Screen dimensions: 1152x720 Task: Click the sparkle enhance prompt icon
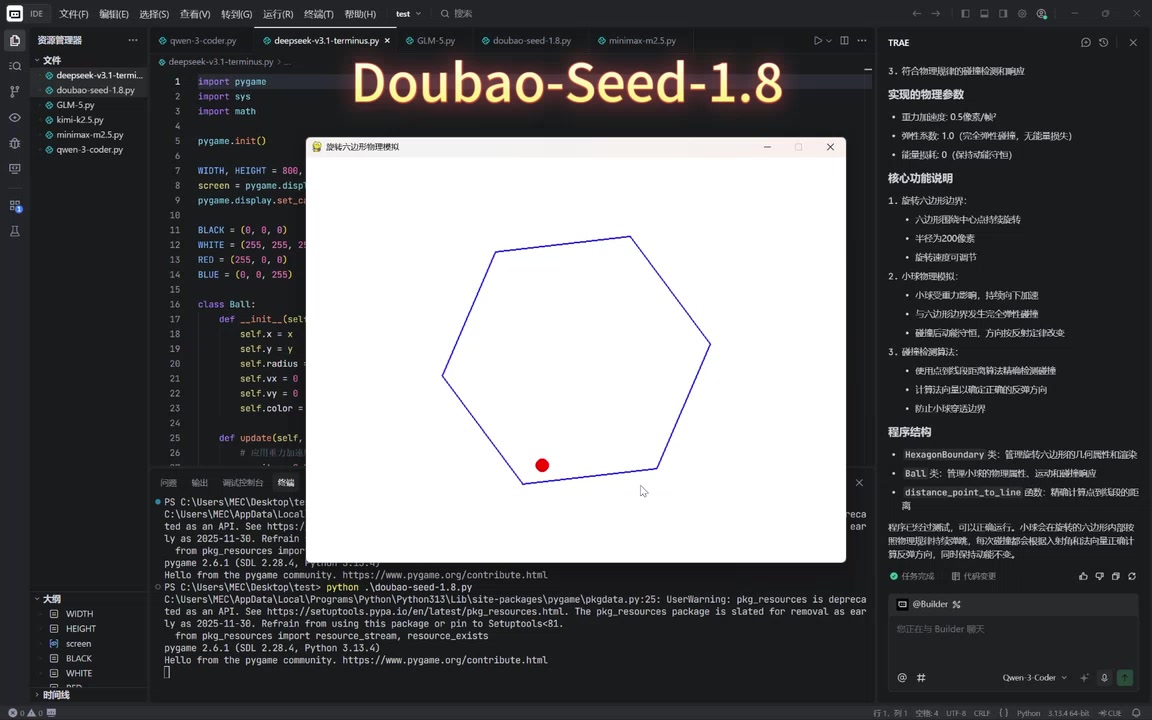pyautogui.click(x=1084, y=677)
